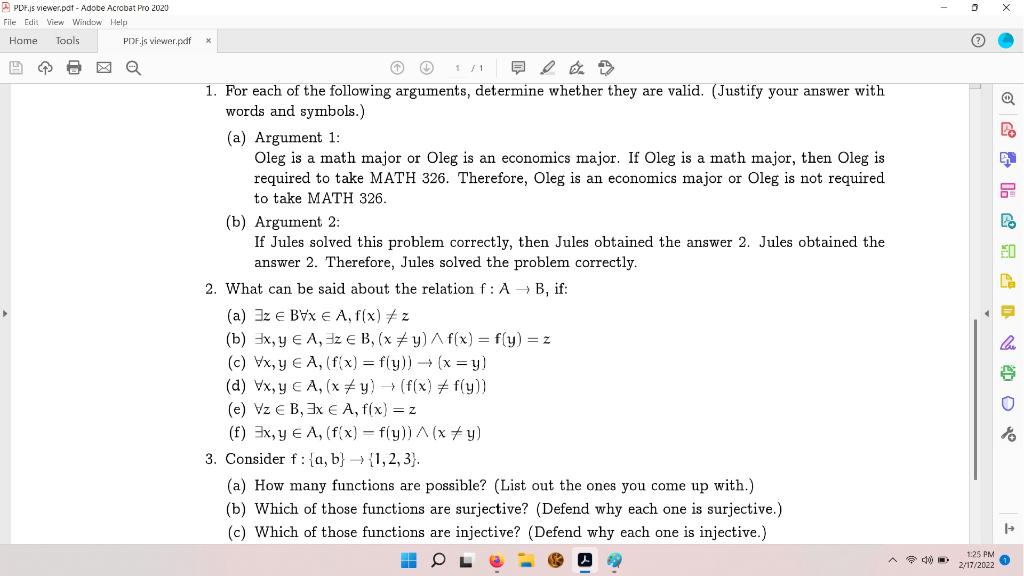Viewport: 1024px width, 576px height.
Task: Open the Export PDF tool
Action: (x=1008, y=160)
